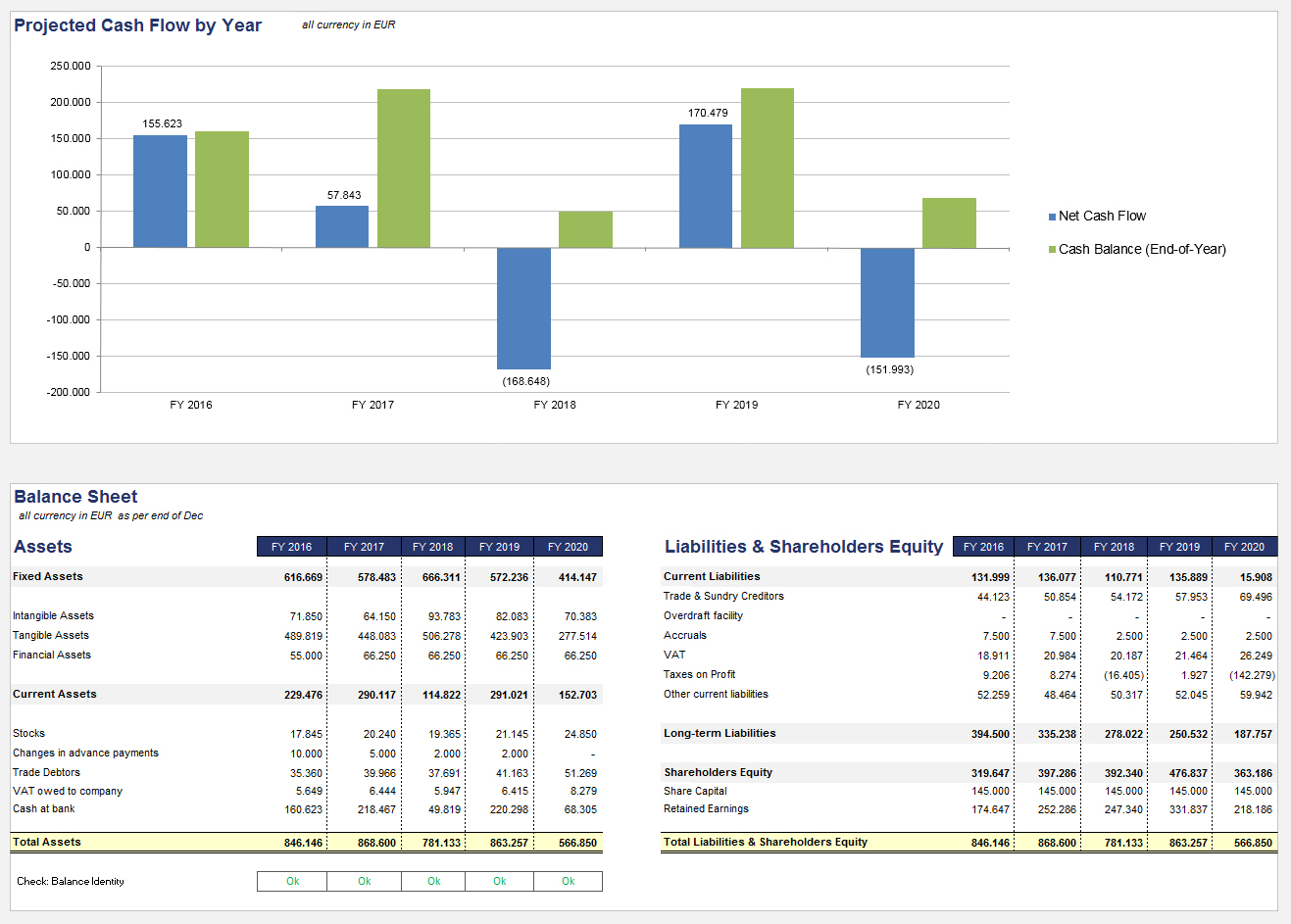Click the (151.993) data label below the bar
Image resolution: width=1291 pixels, height=924 pixels.
(889, 369)
